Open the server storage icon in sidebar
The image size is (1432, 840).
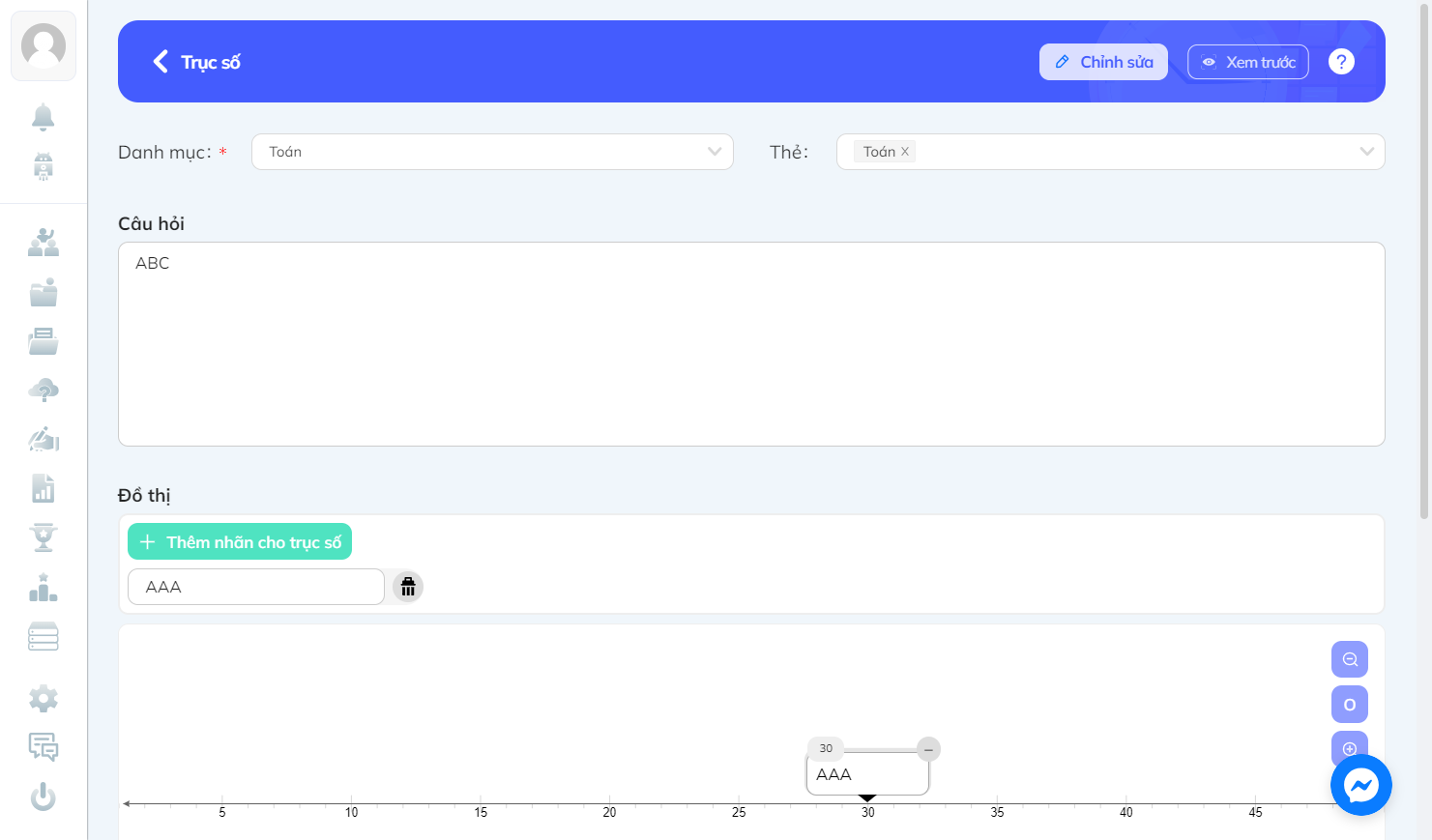pyautogui.click(x=44, y=636)
